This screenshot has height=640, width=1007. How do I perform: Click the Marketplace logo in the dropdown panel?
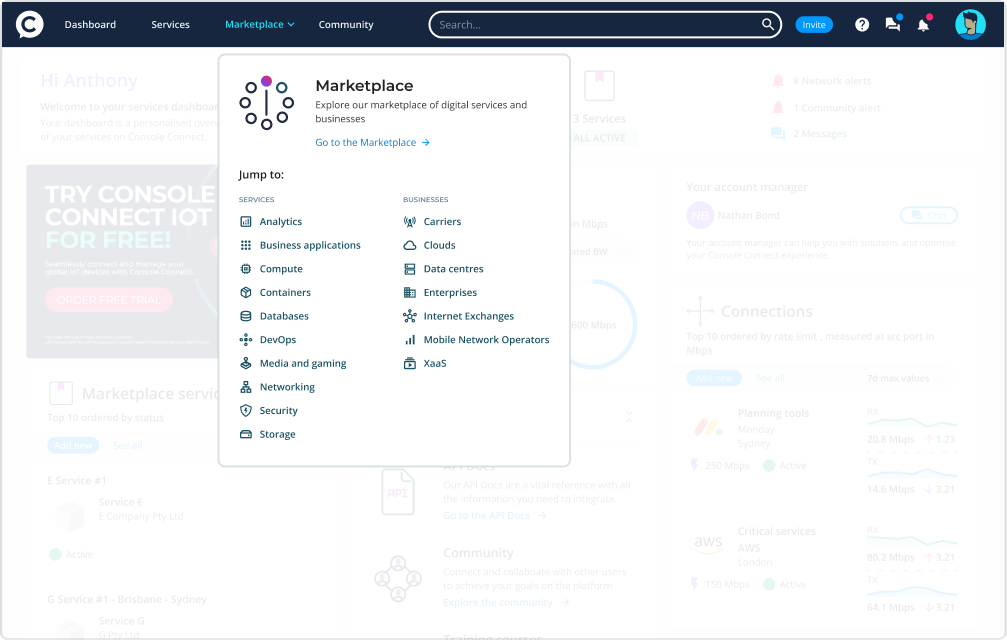267,103
